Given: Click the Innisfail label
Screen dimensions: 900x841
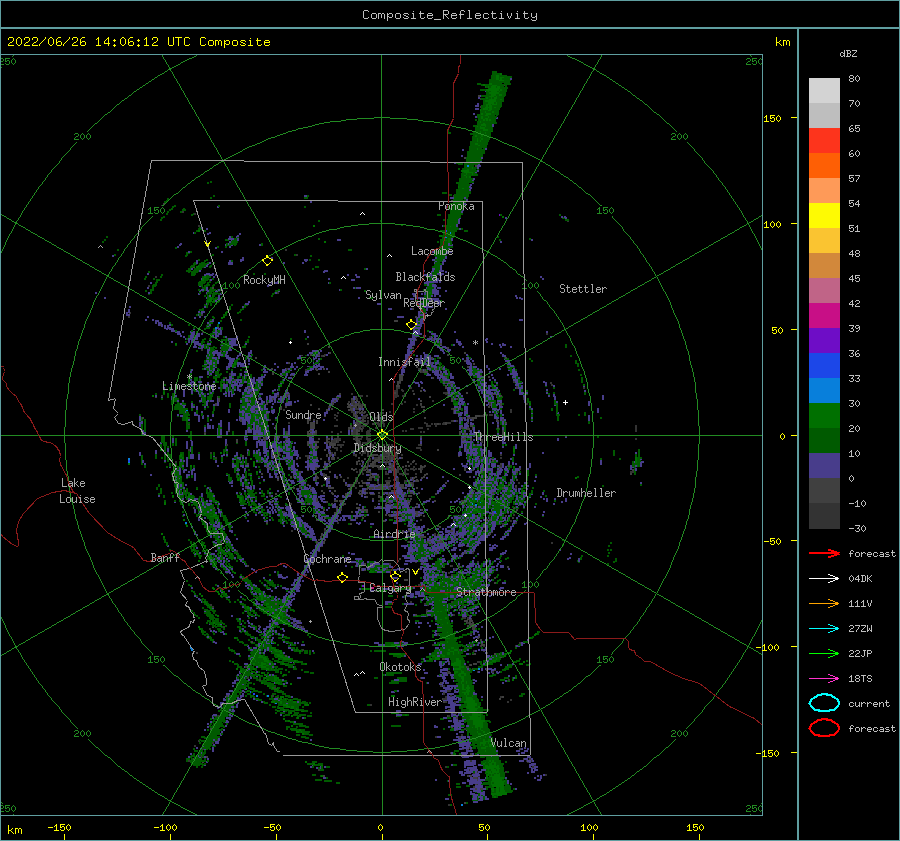Looking at the screenshot, I should tap(404, 362).
